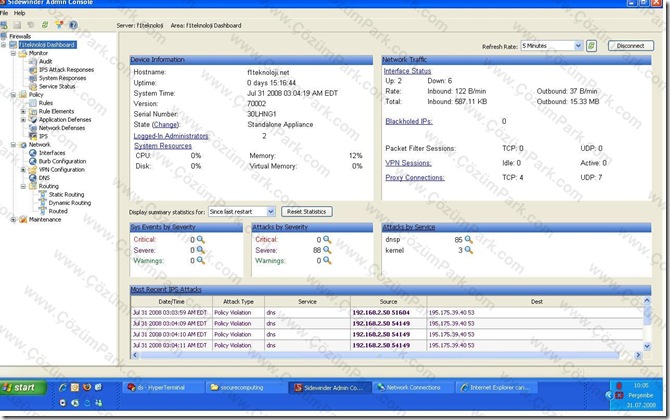
Task: Collapse the f1teknoloji Dashboard tree node
Action: pyautogui.click(x=4, y=44)
